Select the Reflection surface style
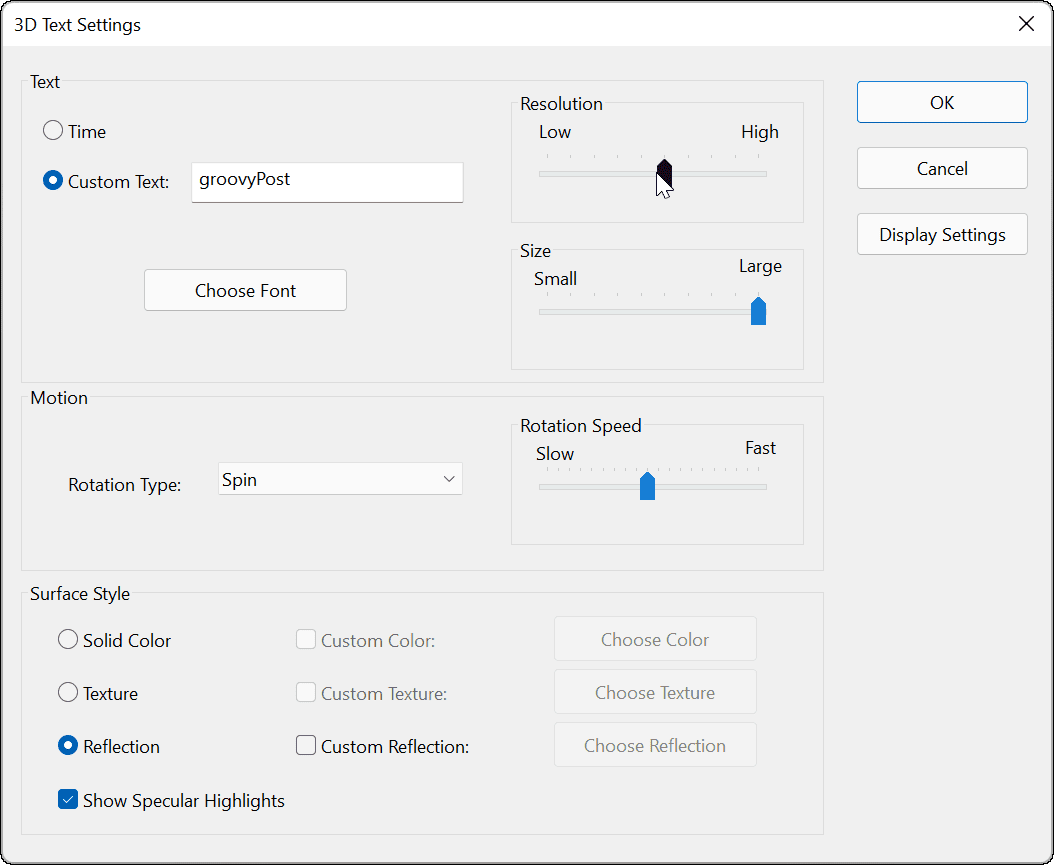The image size is (1054, 865). tap(67, 746)
